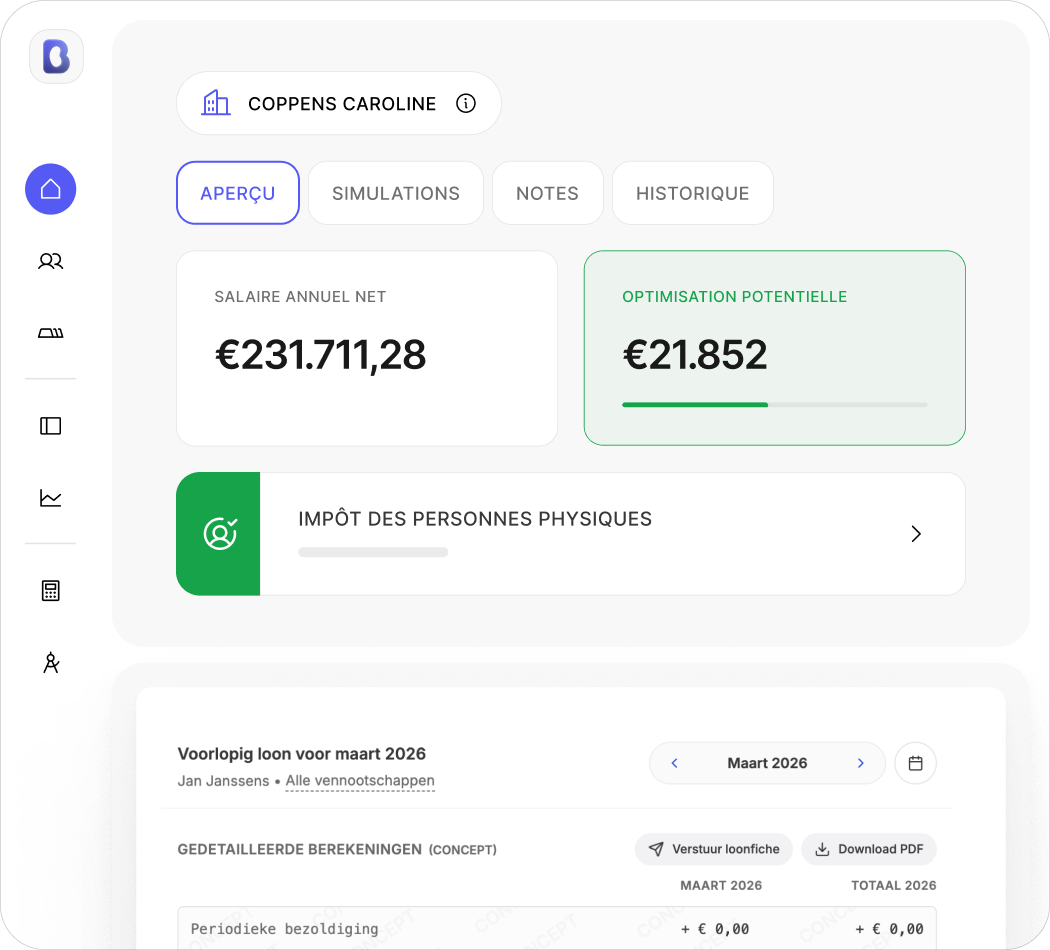1050x950 pixels.
Task: Click the Optimisation potentielle progress bar
Action: coord(775,404)
